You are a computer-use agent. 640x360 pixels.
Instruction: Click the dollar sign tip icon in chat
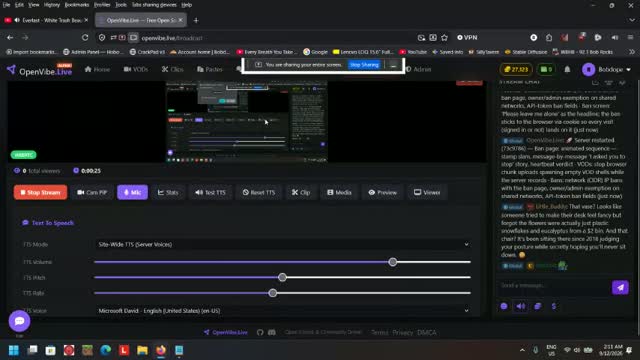[554, 306]
